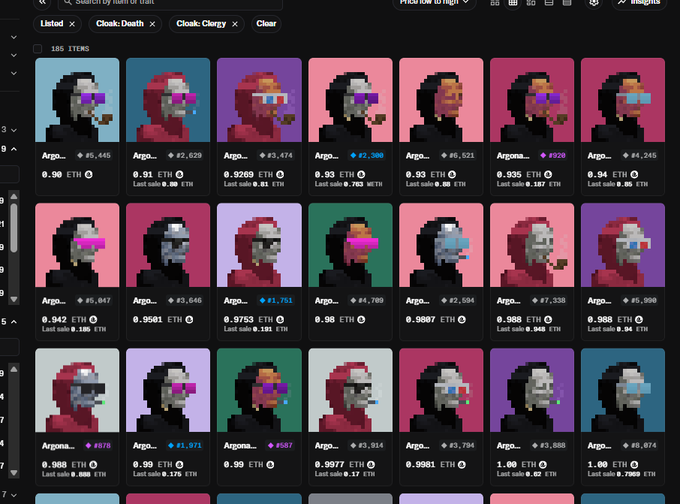Focus the search by item or trait field
This screenshot has width=680, height=504.
[x=170, y=2]
